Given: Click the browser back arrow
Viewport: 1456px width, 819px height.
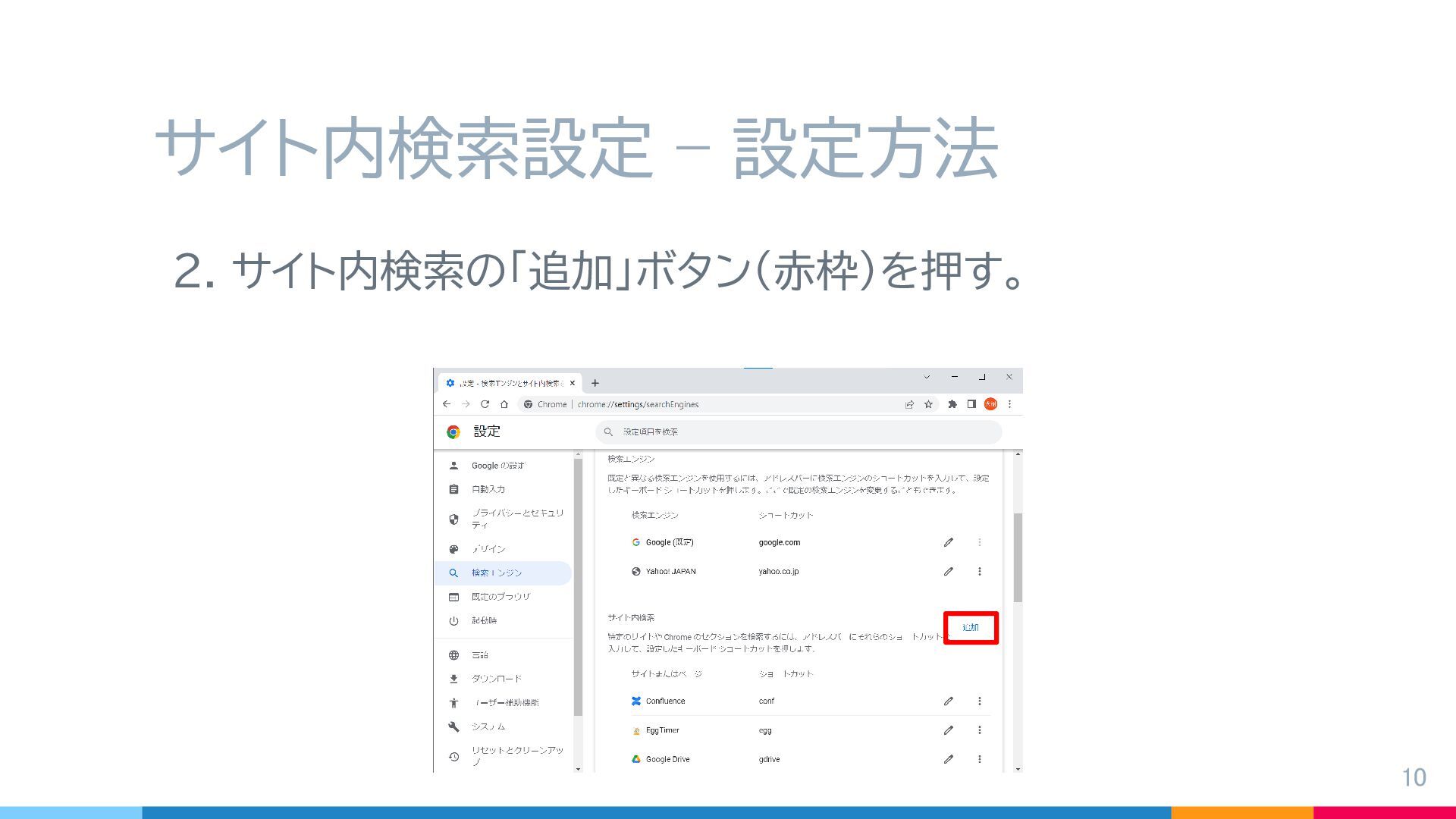Looking at the screenshot, I should (x=447, y=404).
